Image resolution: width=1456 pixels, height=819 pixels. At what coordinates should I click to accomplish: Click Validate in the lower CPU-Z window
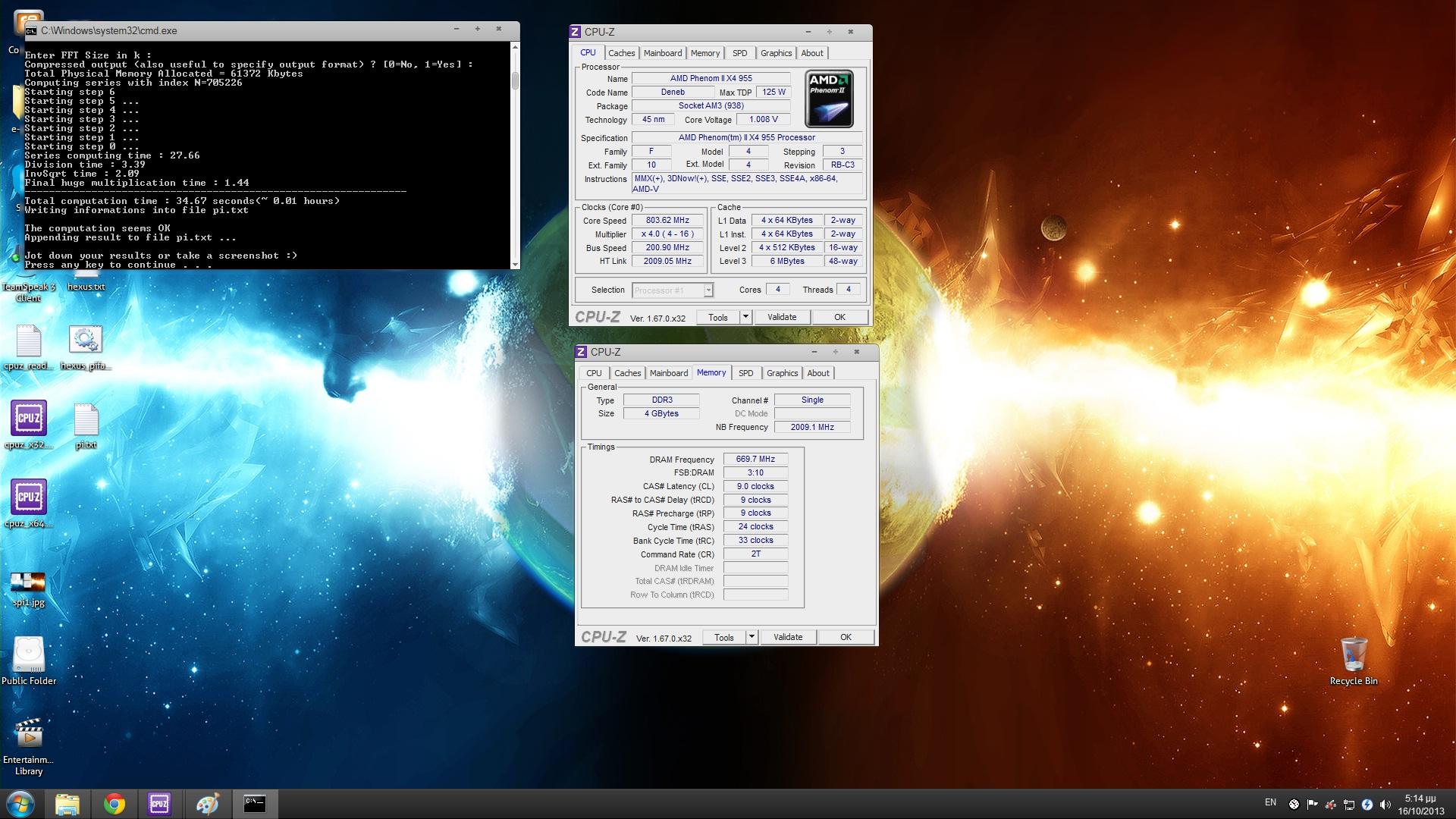(x=788, y=637)
